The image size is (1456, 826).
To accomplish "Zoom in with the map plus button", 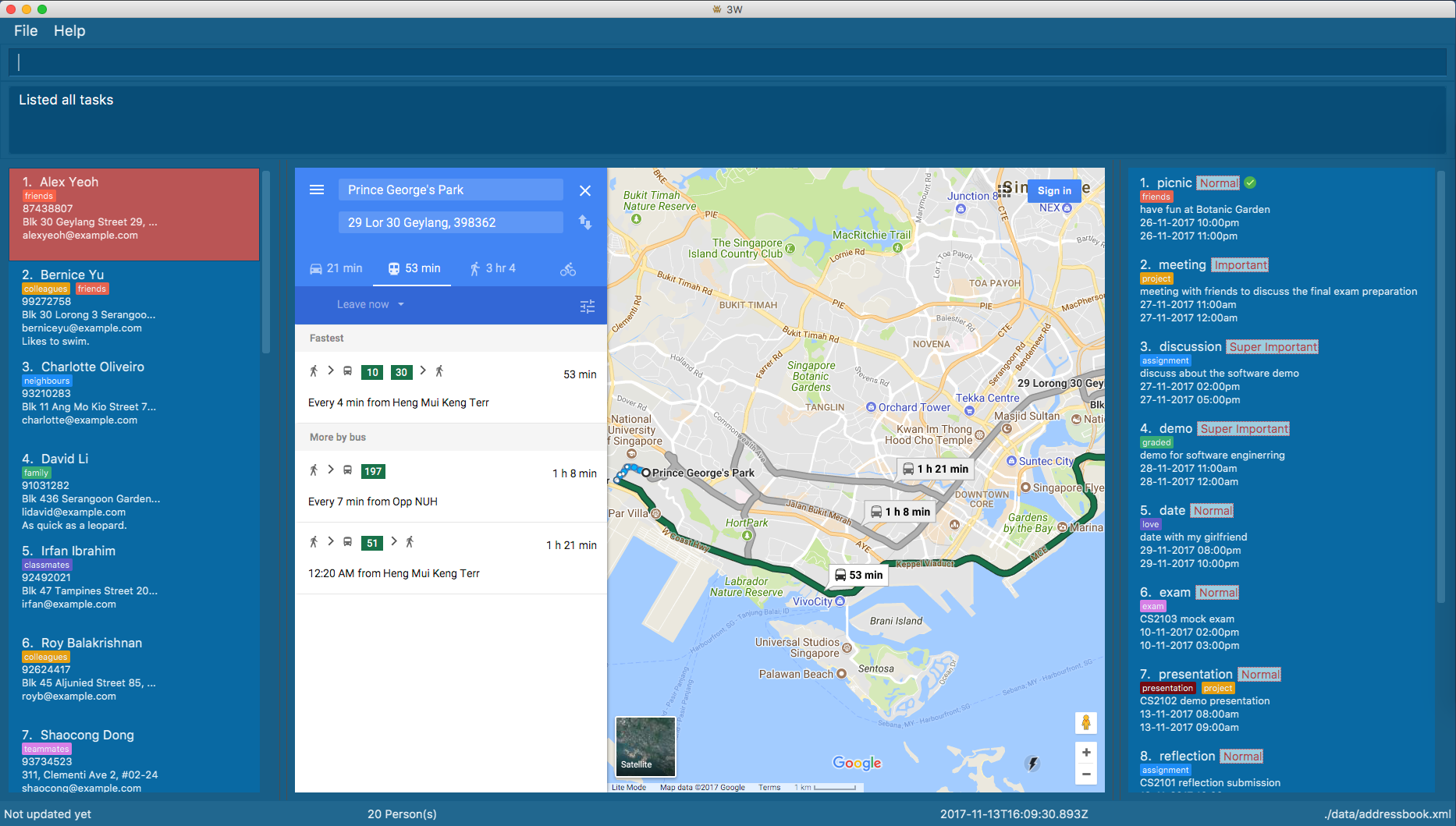I will point(1086,753).
